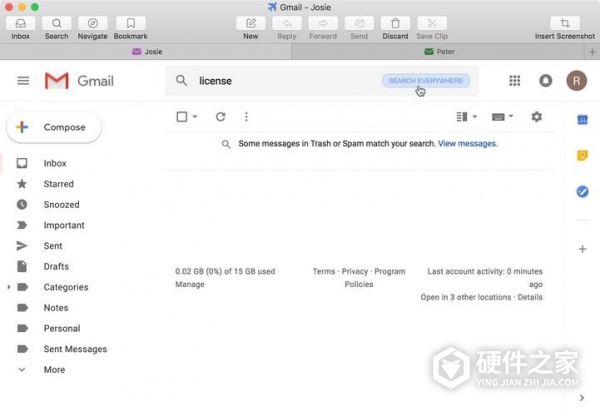Open the Google apps grid
Viewport: 600px width, 416px height.
pyautogui.click(x=515, y=81)
